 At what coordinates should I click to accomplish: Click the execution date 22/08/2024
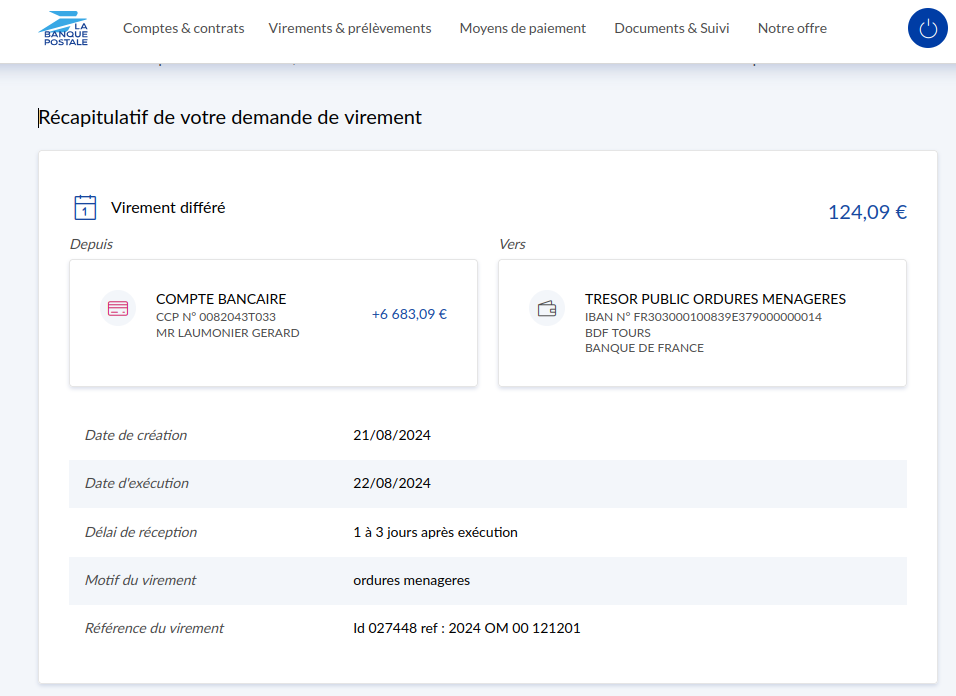[392, 483]
